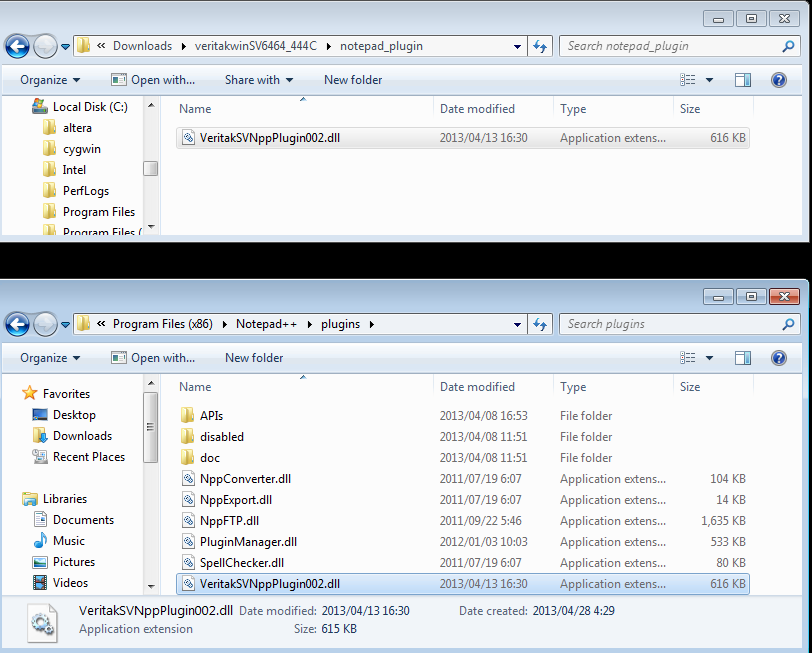812x653 pixels.
Task: Click Back button in plugins window
Action: (17, 325)
